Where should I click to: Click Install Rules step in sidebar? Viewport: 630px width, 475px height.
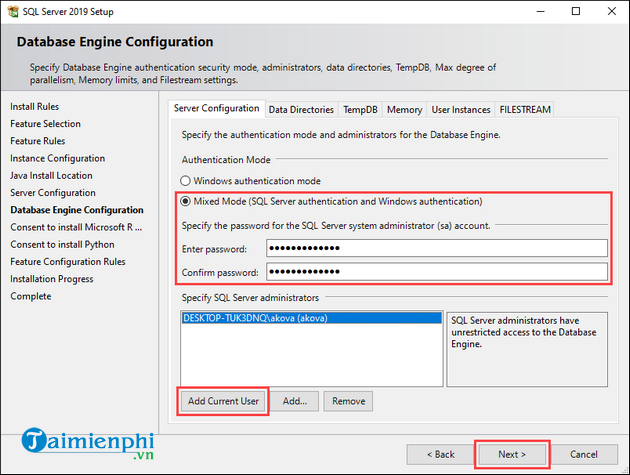pos(35,106)
